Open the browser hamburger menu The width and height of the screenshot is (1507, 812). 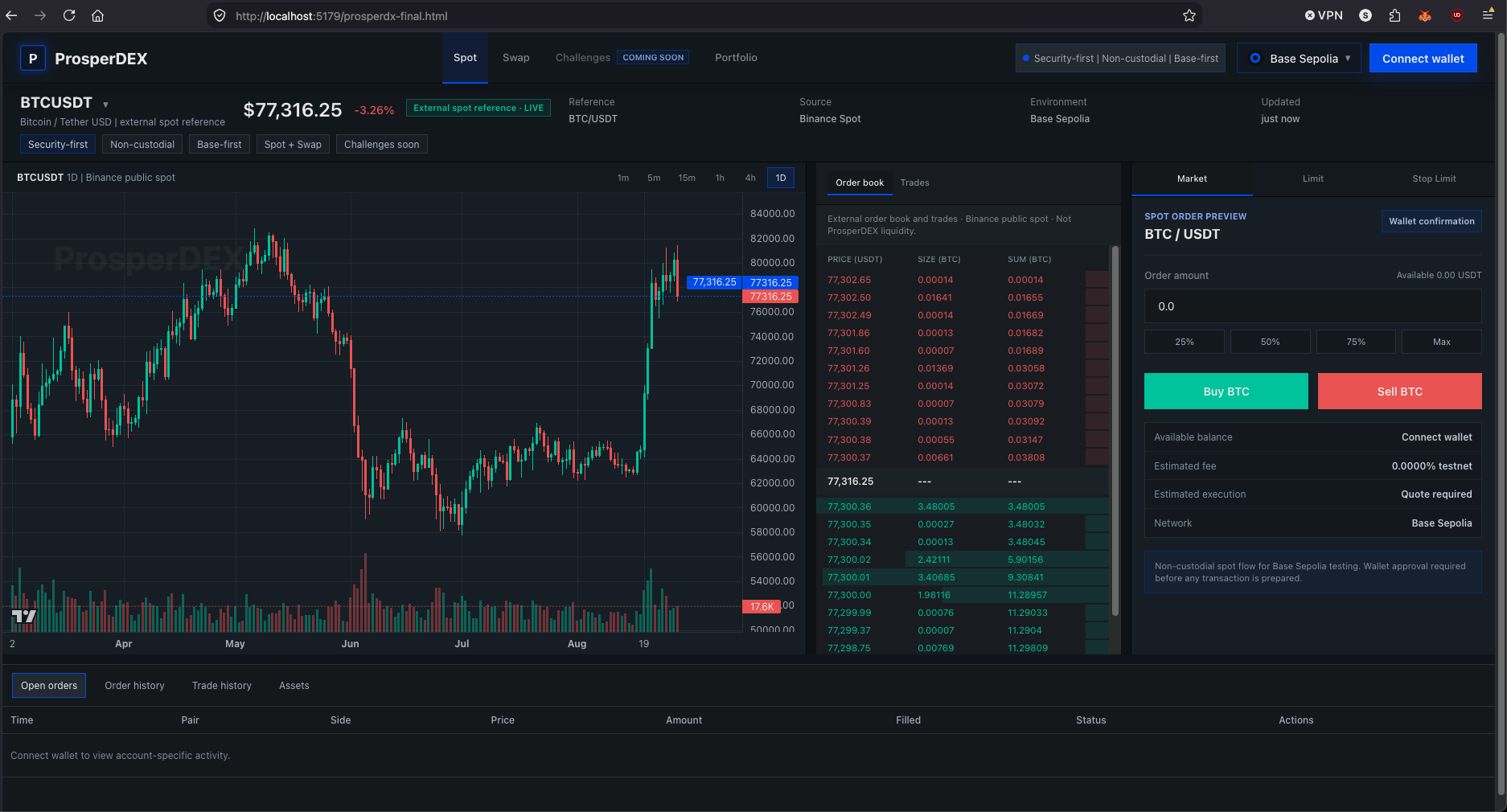pos(1488,15)
